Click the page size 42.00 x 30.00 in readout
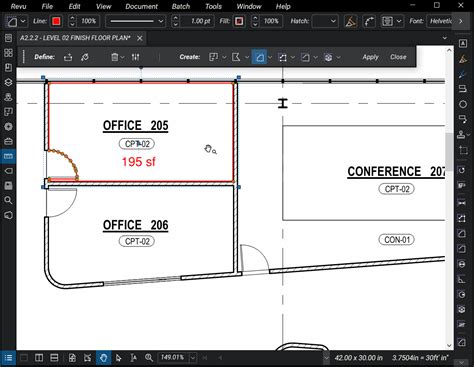The height and width of the screenshot is (367, 474). click(x=358, y=358)
